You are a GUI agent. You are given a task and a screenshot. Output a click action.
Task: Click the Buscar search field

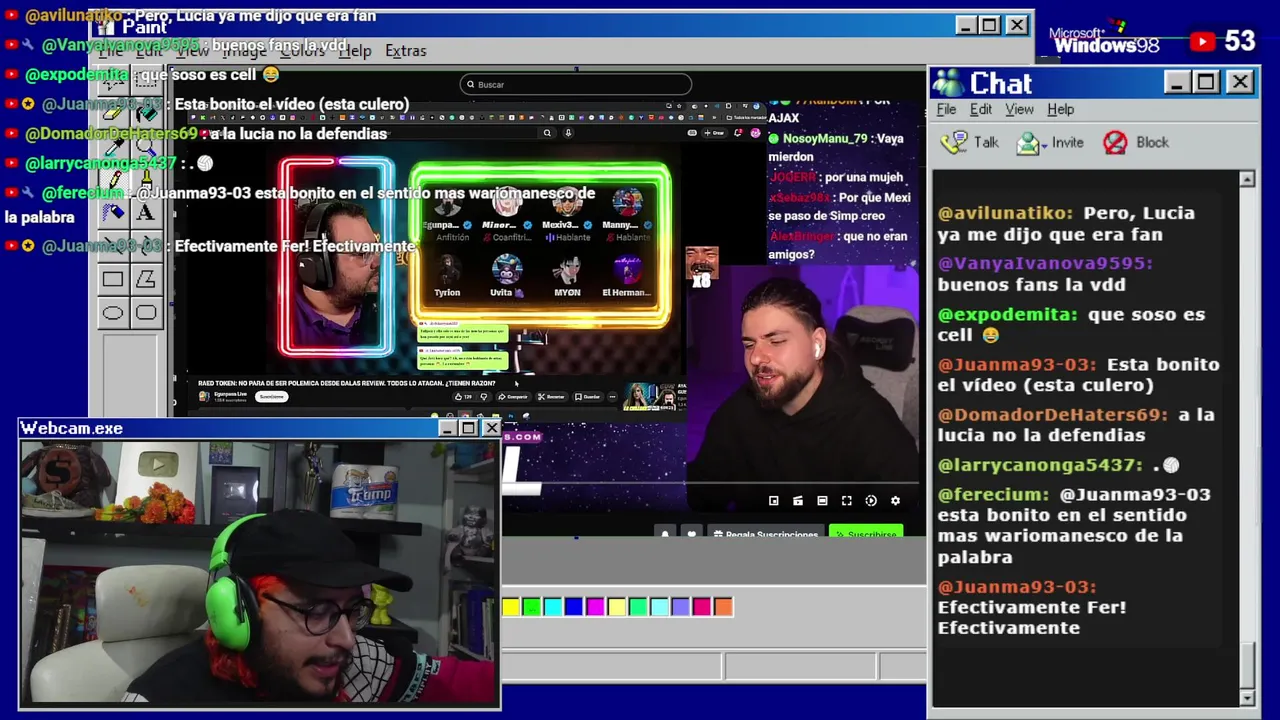[x=576, y=84]
